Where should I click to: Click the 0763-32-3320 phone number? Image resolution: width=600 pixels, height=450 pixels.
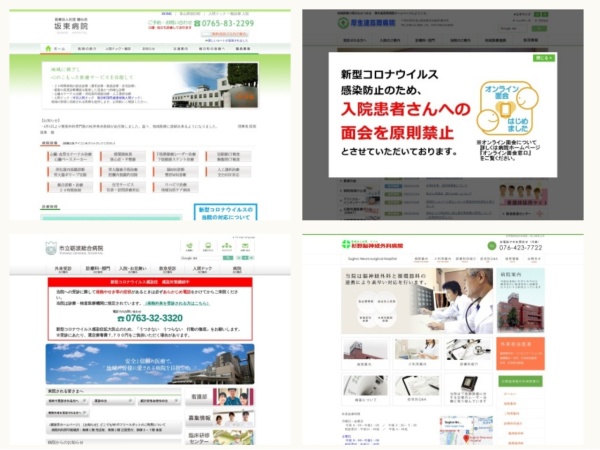coord(150,318)
